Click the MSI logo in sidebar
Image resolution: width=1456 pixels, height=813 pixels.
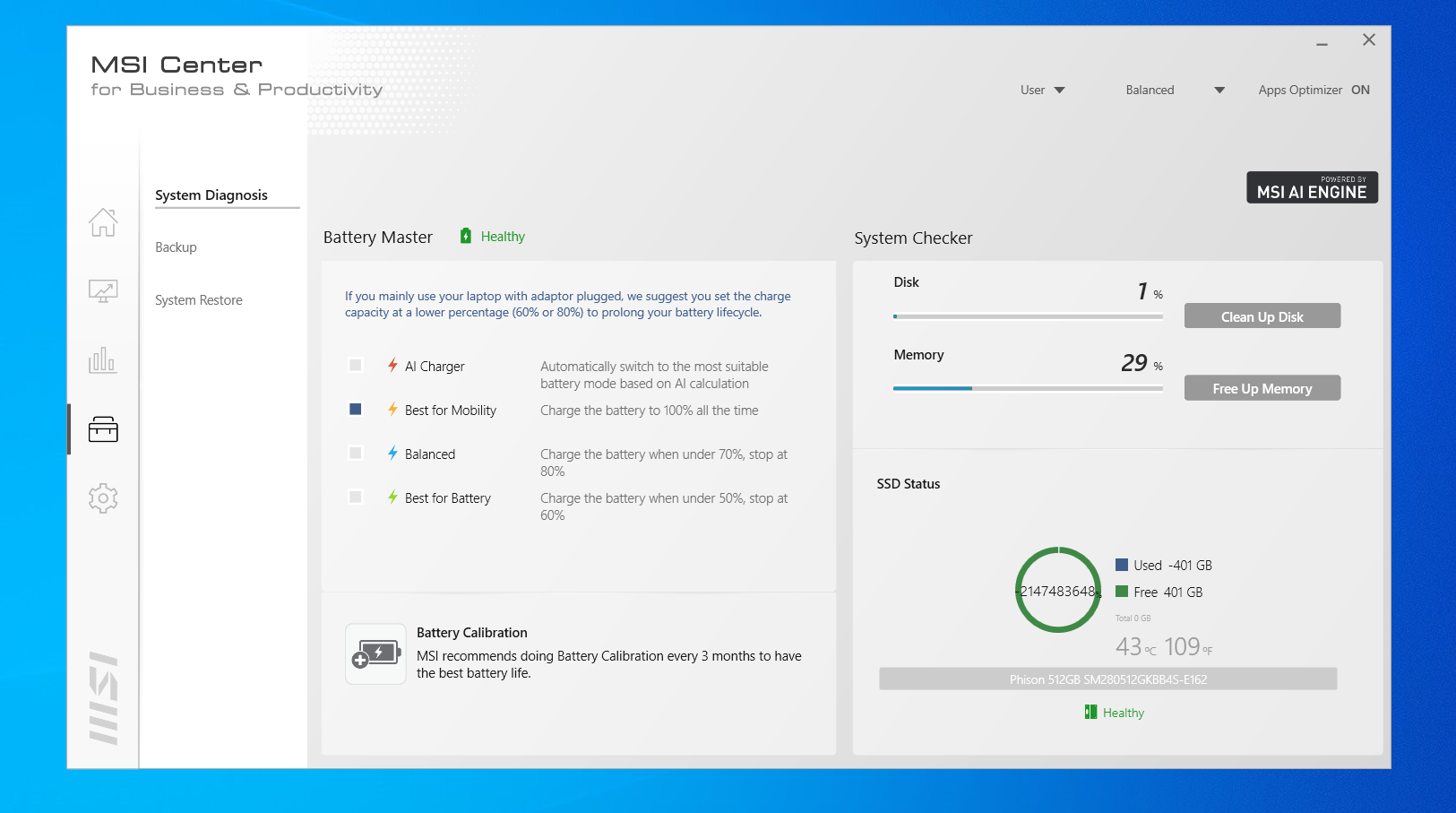pos(104,698)
